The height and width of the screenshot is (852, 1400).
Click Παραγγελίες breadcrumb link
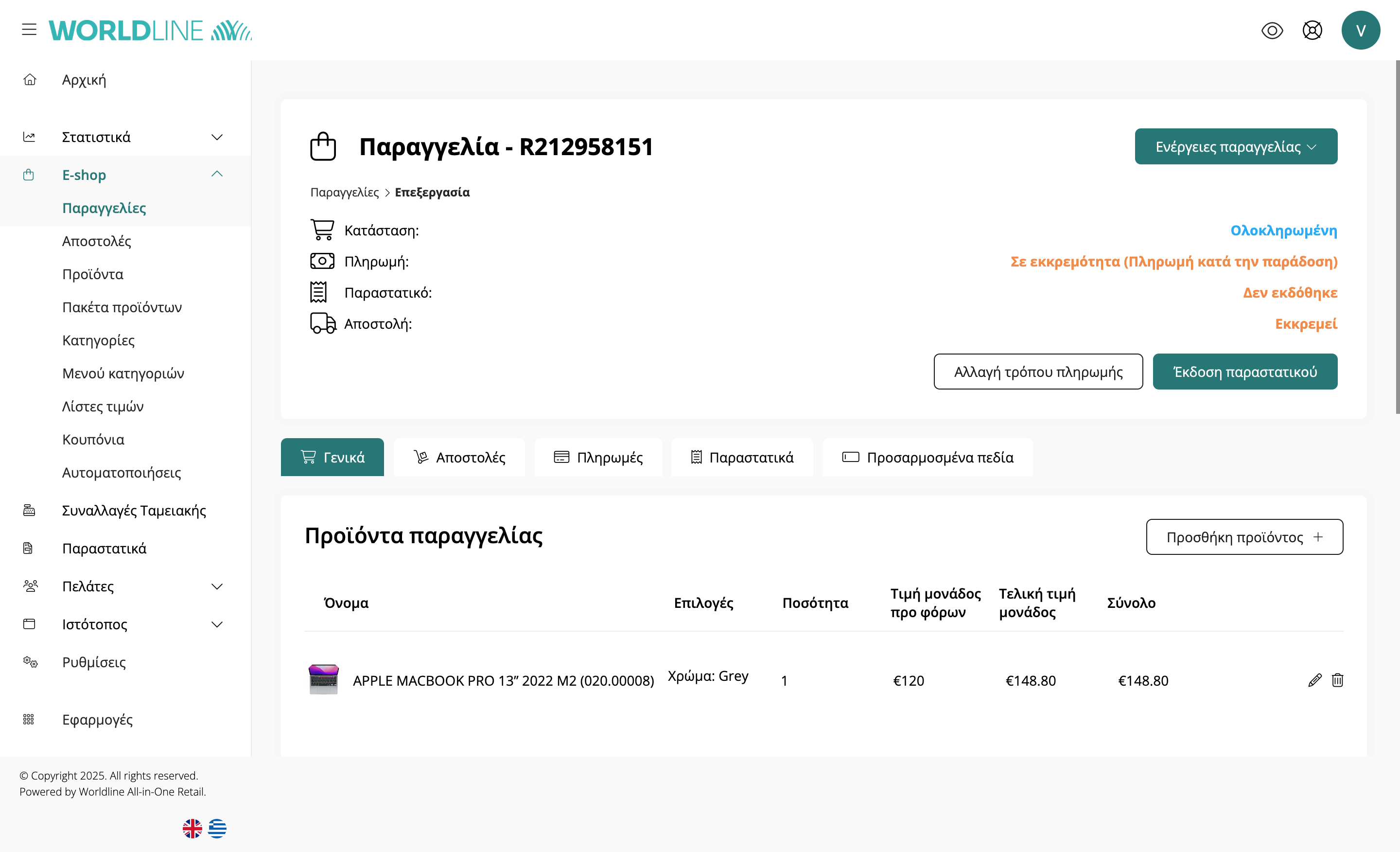(344, 192)
